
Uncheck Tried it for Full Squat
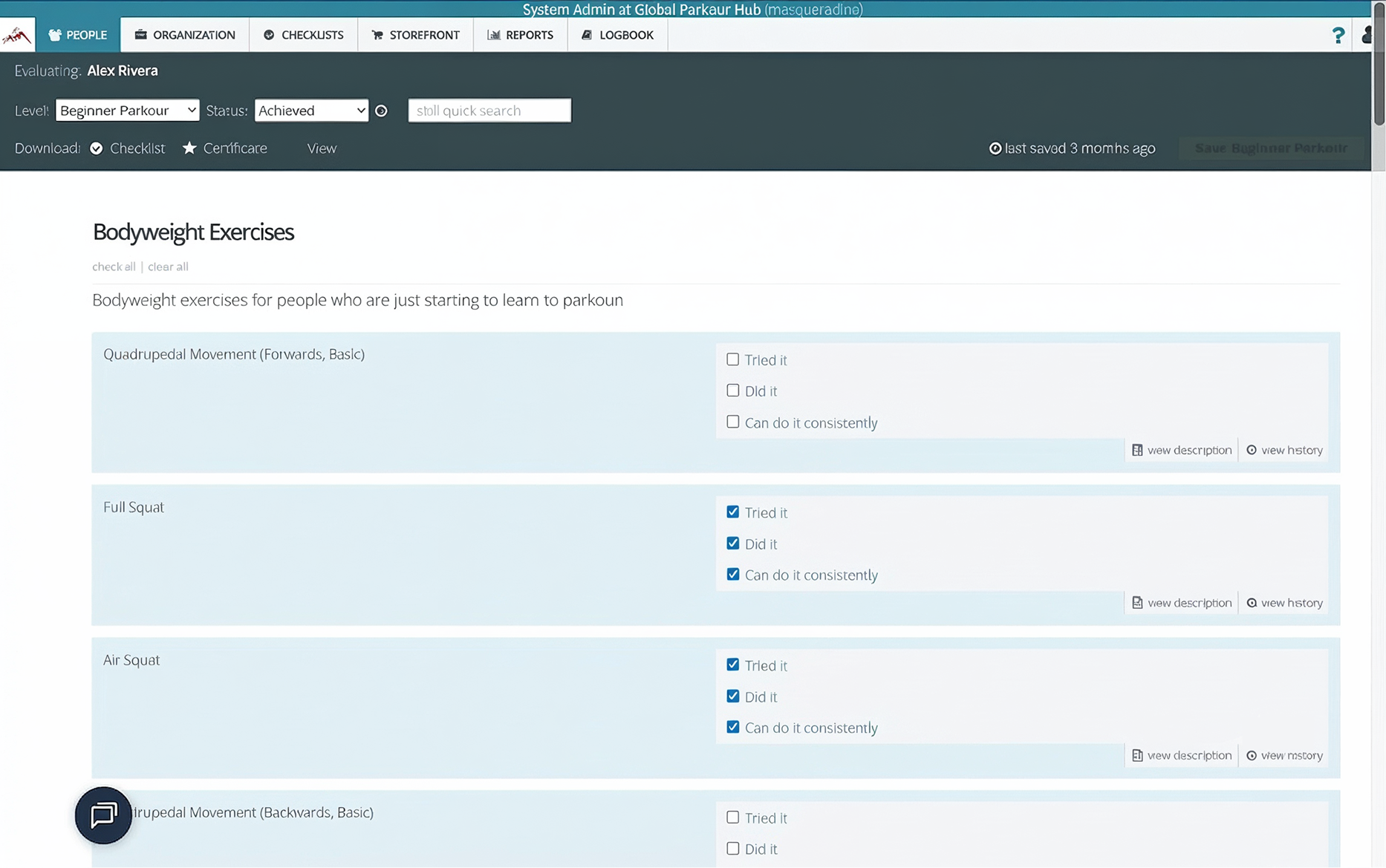pos(733,512)
